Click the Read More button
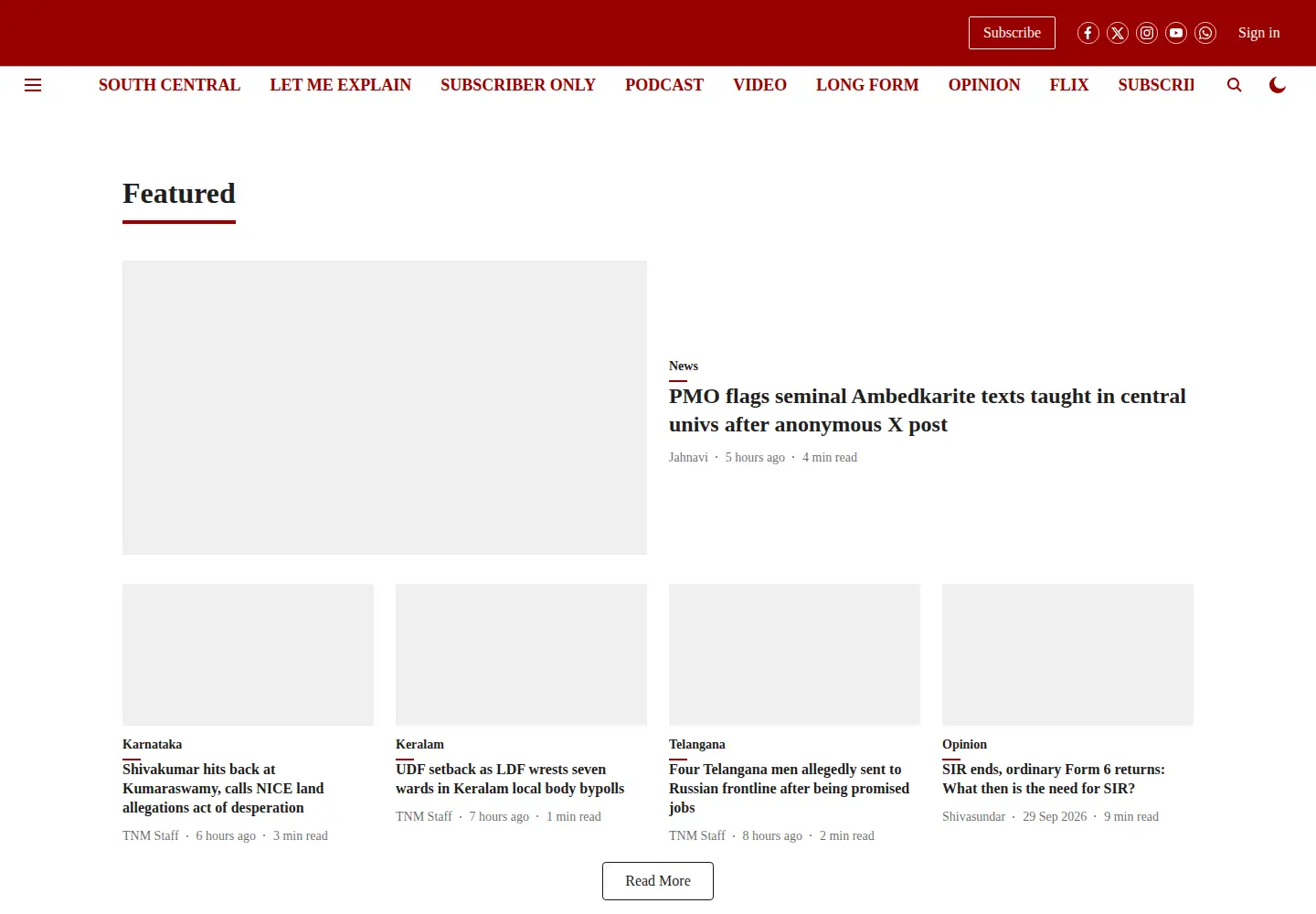1316x914 pixels. click(x=658, y=881)
